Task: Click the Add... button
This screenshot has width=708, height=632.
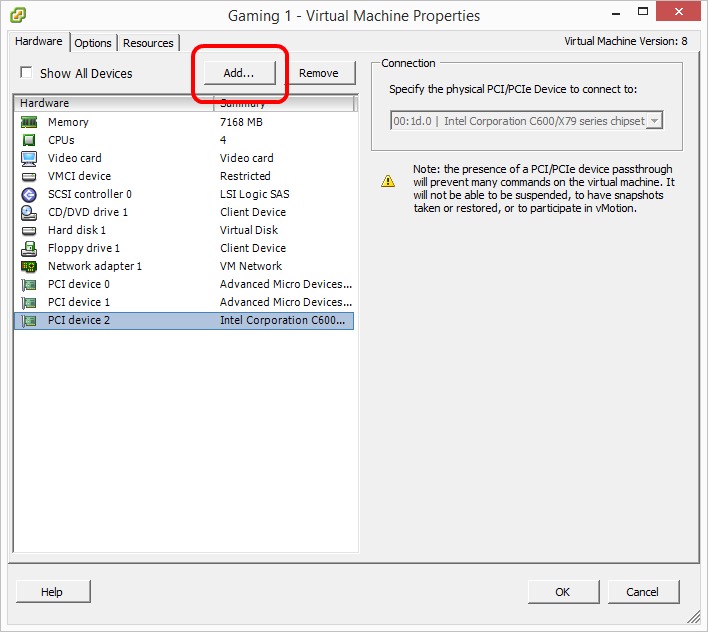Action: point(239,73)
